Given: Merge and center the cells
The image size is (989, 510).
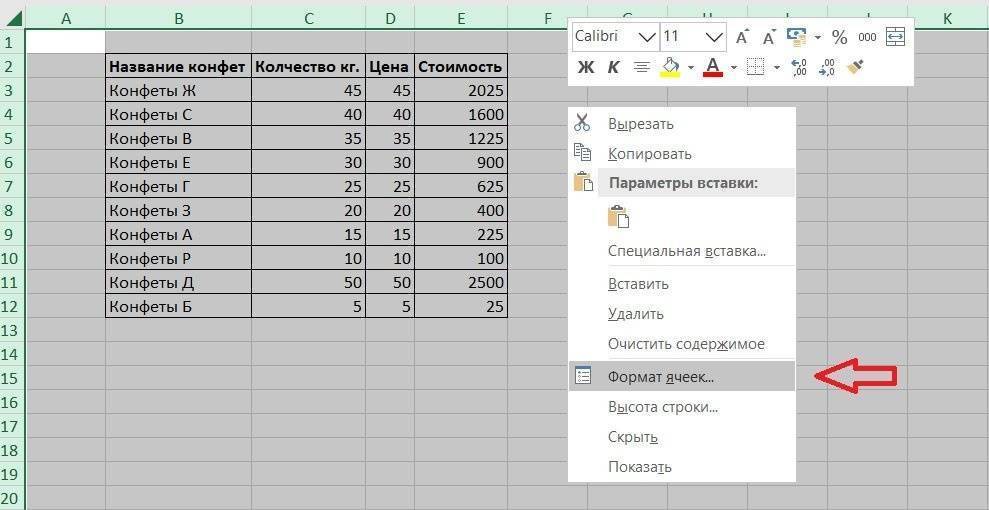Looking at the screenshot, I should [x=895, y=37].
